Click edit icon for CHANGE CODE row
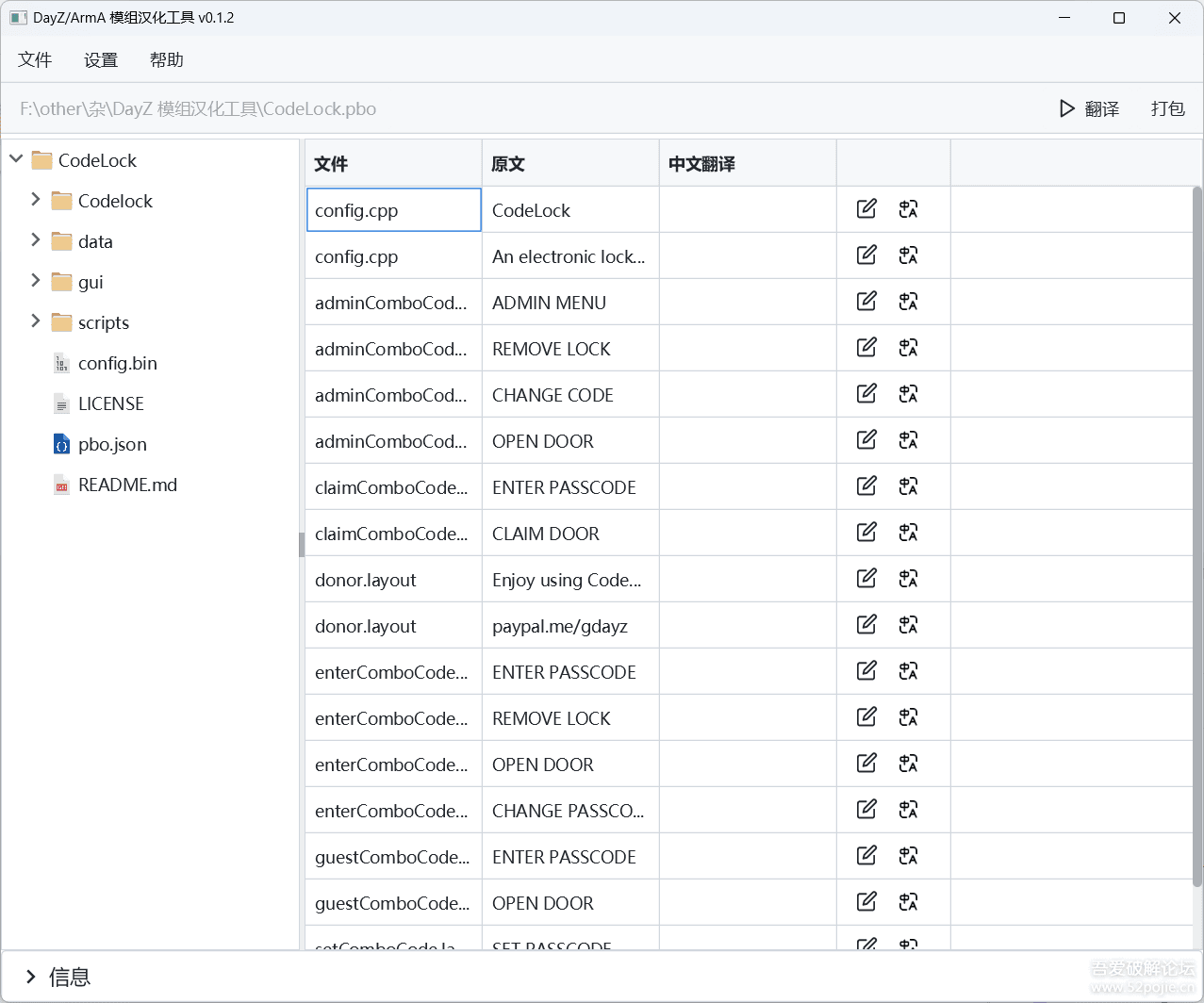The image size is (1204, 1003). tap(866, 394)
